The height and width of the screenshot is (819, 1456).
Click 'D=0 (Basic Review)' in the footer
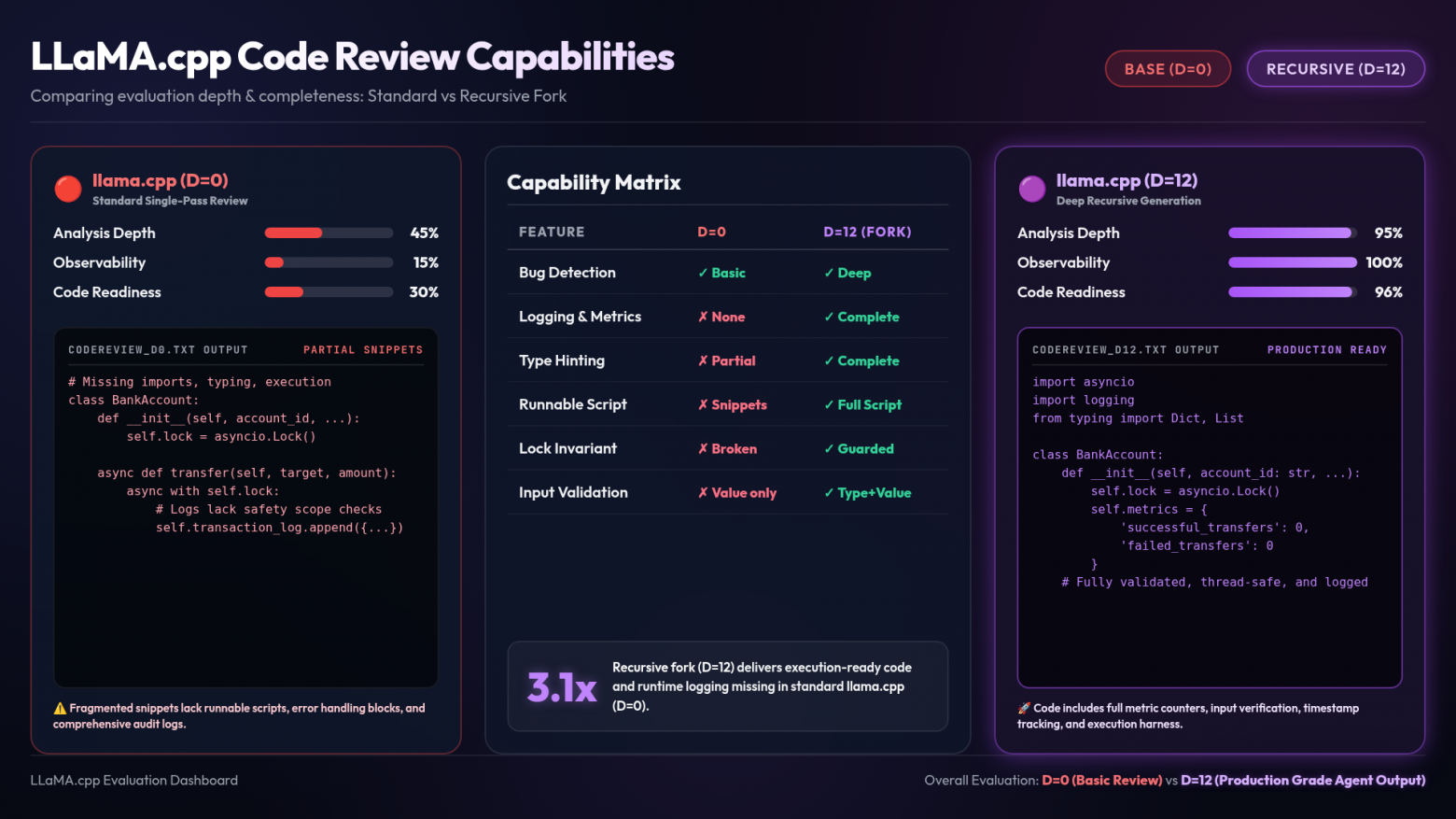point(1102,780)
